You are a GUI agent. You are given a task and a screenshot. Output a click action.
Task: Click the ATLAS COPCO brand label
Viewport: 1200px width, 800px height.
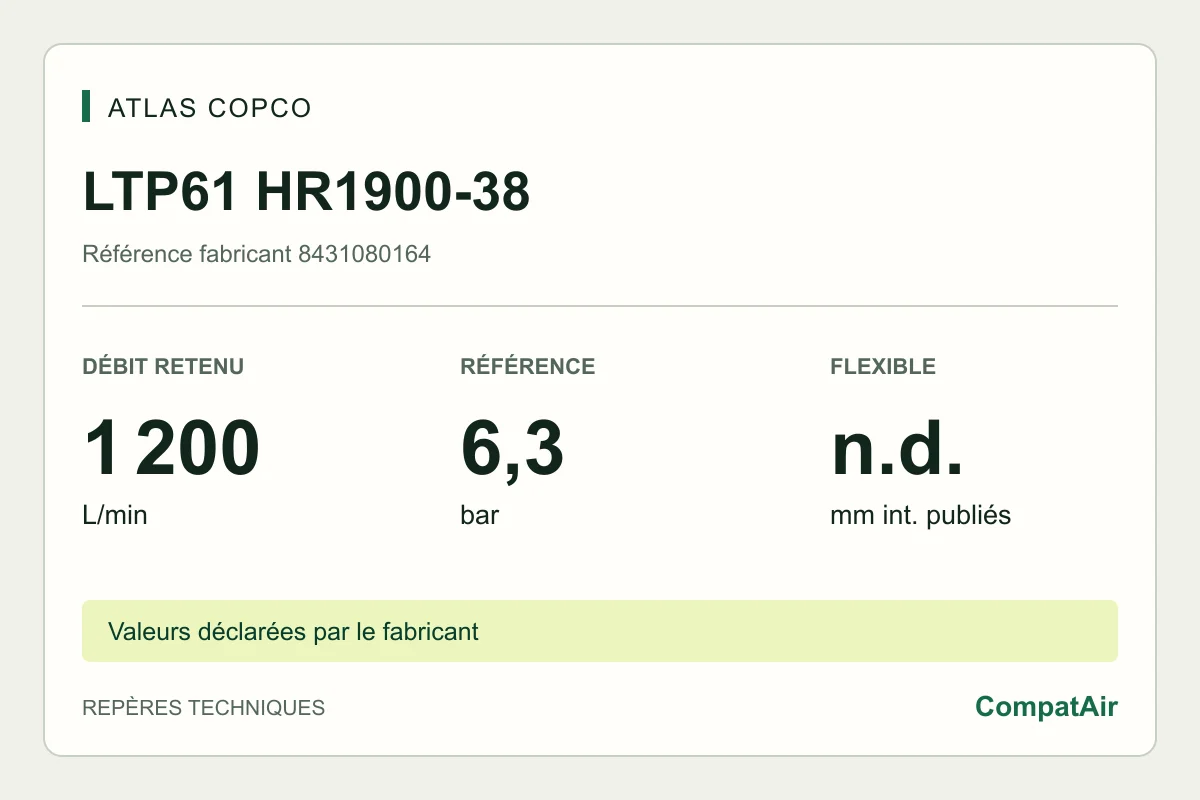(209, 107)
